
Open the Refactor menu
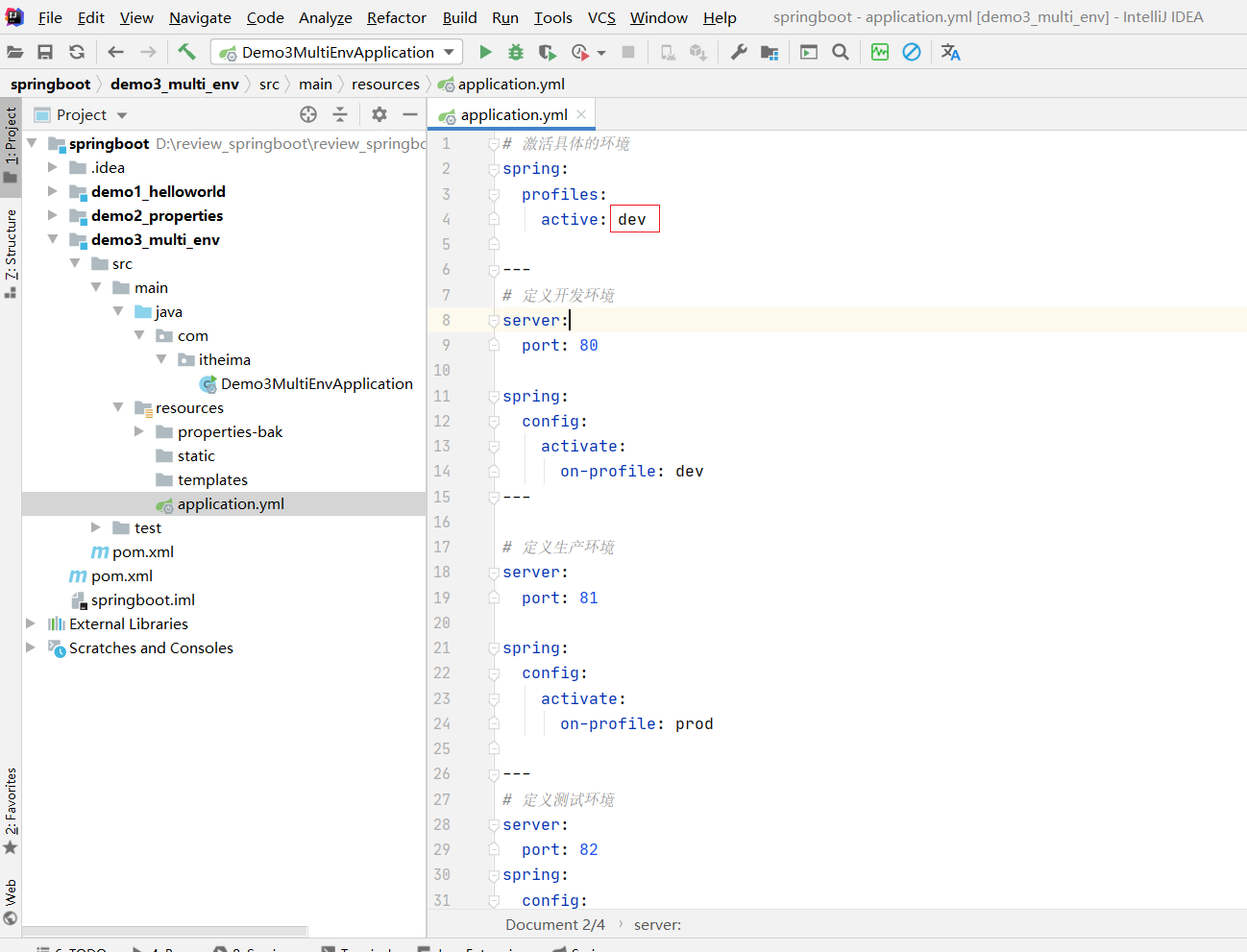coord(396,17)
